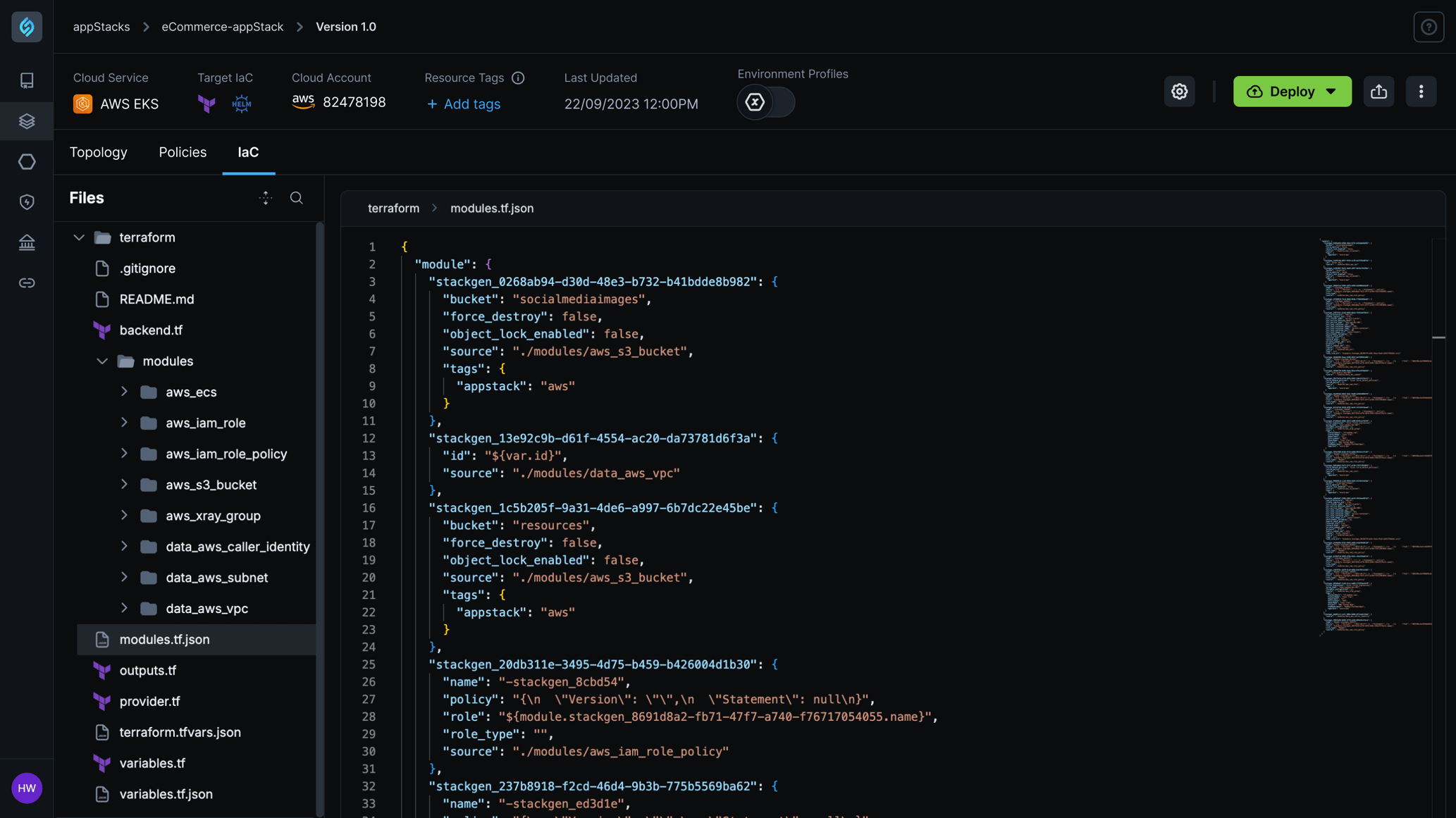Click Add tags button
The image size is (1456, 818).
(462, 104)
